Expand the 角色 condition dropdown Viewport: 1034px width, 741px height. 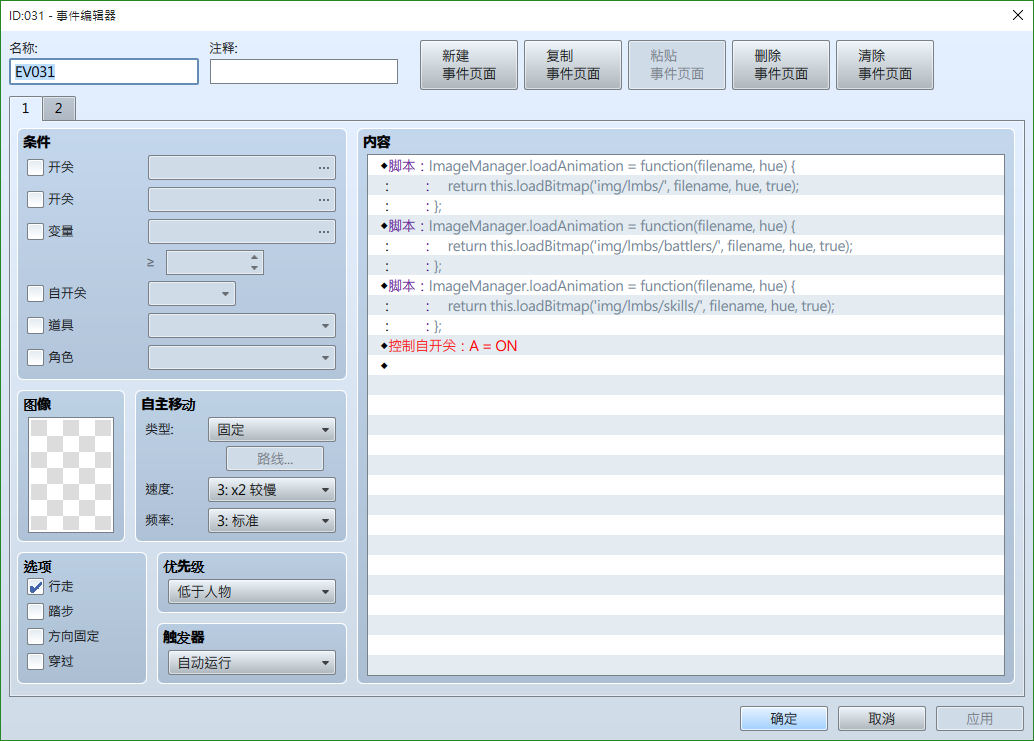pos(242,357)
